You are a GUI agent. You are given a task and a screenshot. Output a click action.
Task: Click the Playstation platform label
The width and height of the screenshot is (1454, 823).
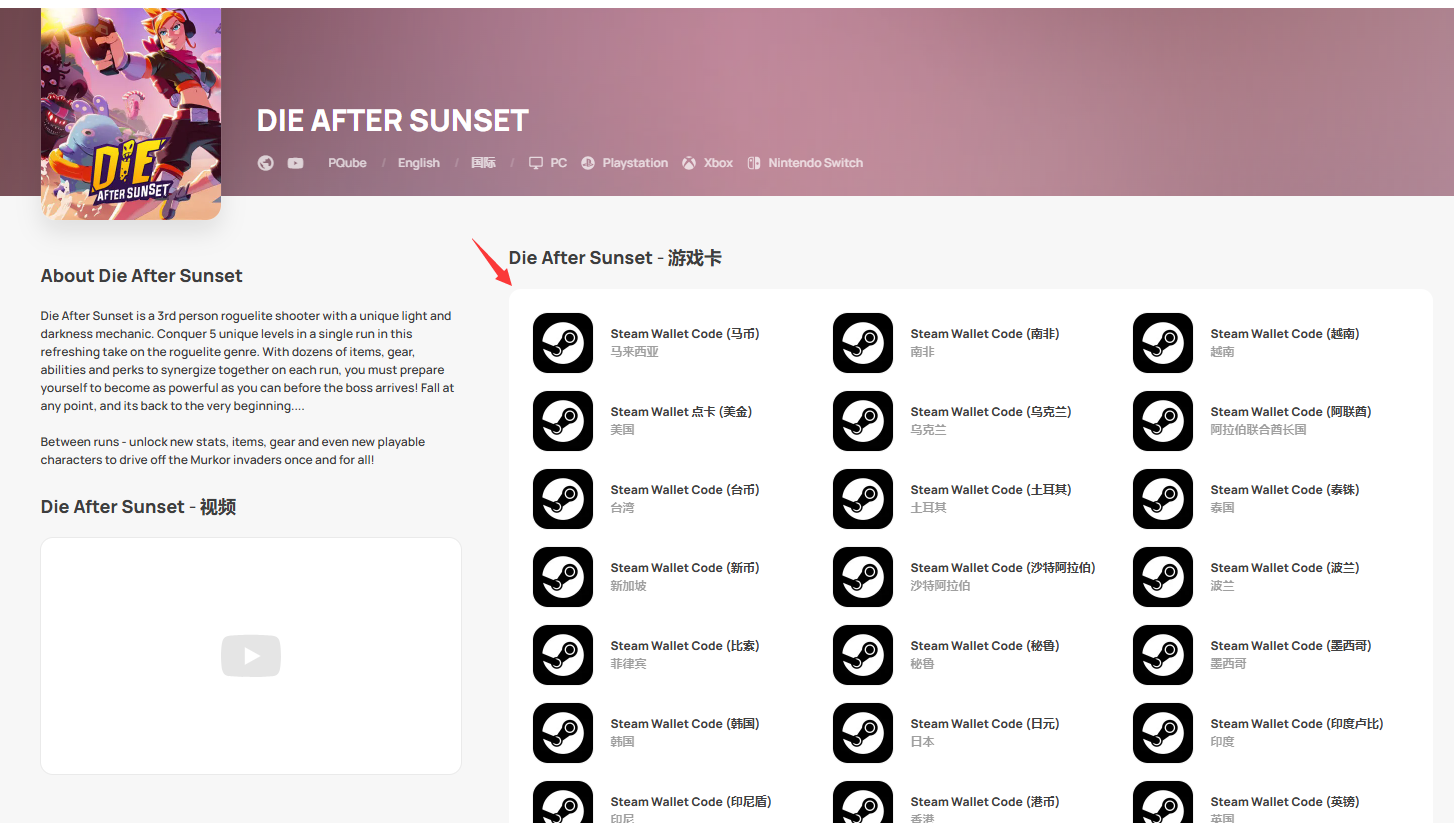point(635,163)
